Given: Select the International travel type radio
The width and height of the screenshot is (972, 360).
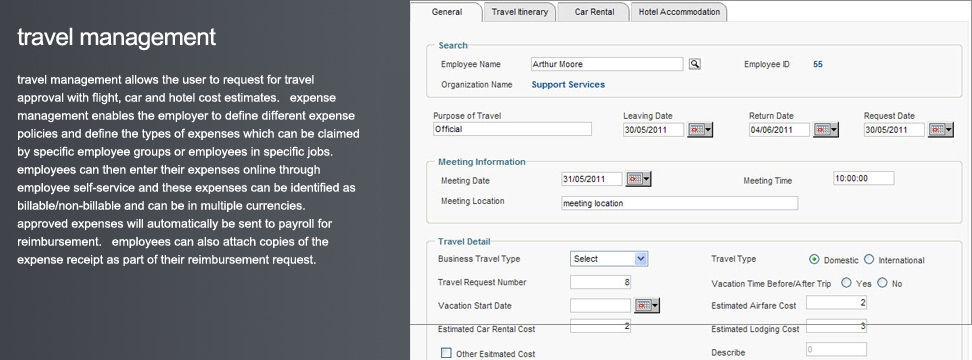Looking at the screenshot, I should 869,260.
